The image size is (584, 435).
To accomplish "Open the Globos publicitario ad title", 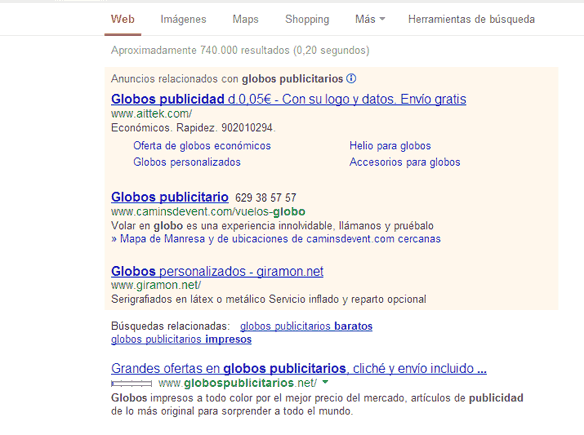I will point(170,197).
